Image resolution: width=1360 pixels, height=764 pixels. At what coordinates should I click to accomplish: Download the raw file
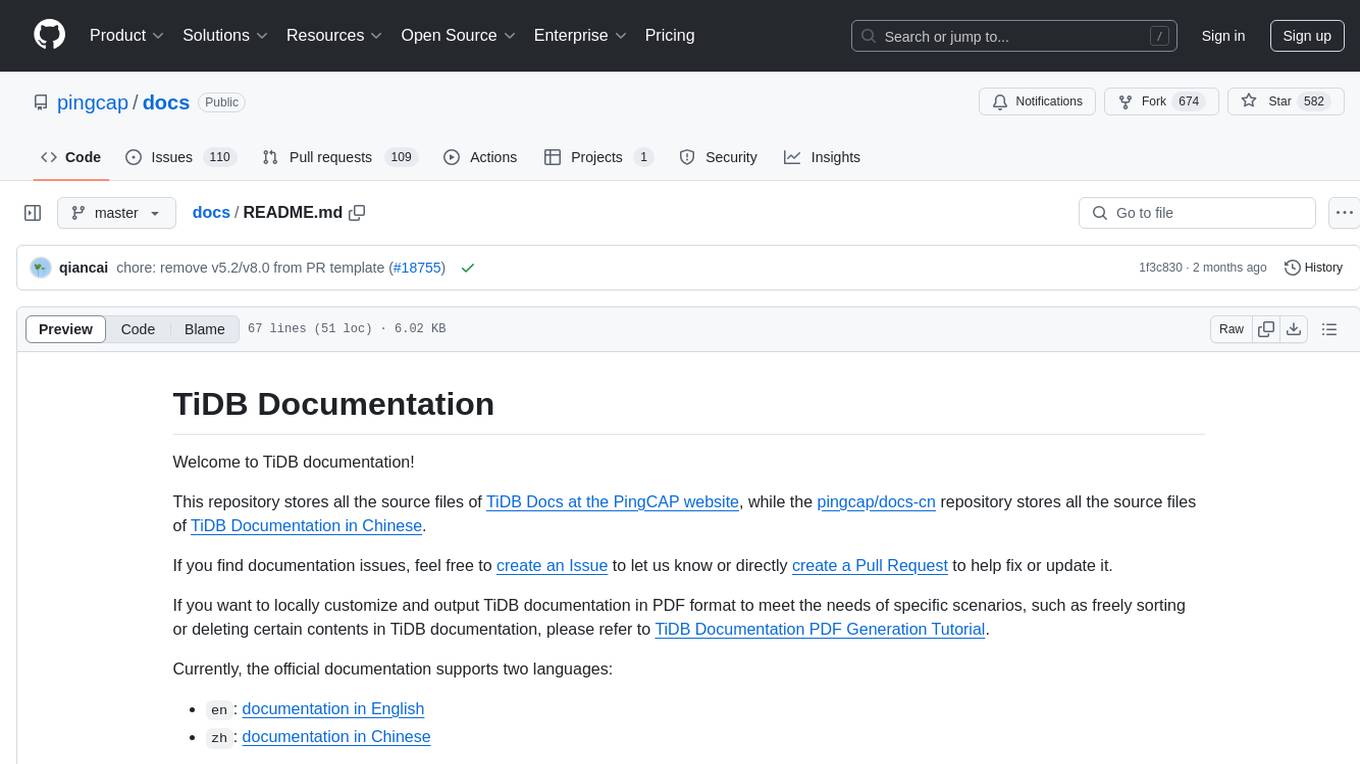tap(1293, 329)
